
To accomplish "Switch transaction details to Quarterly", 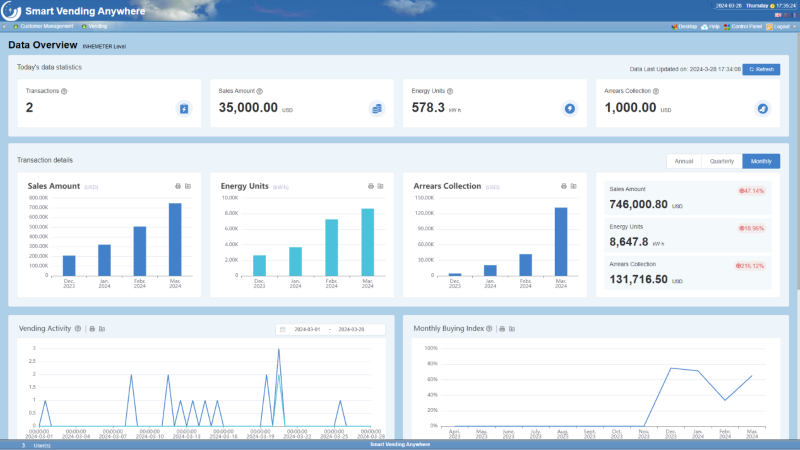I will 722,161.
